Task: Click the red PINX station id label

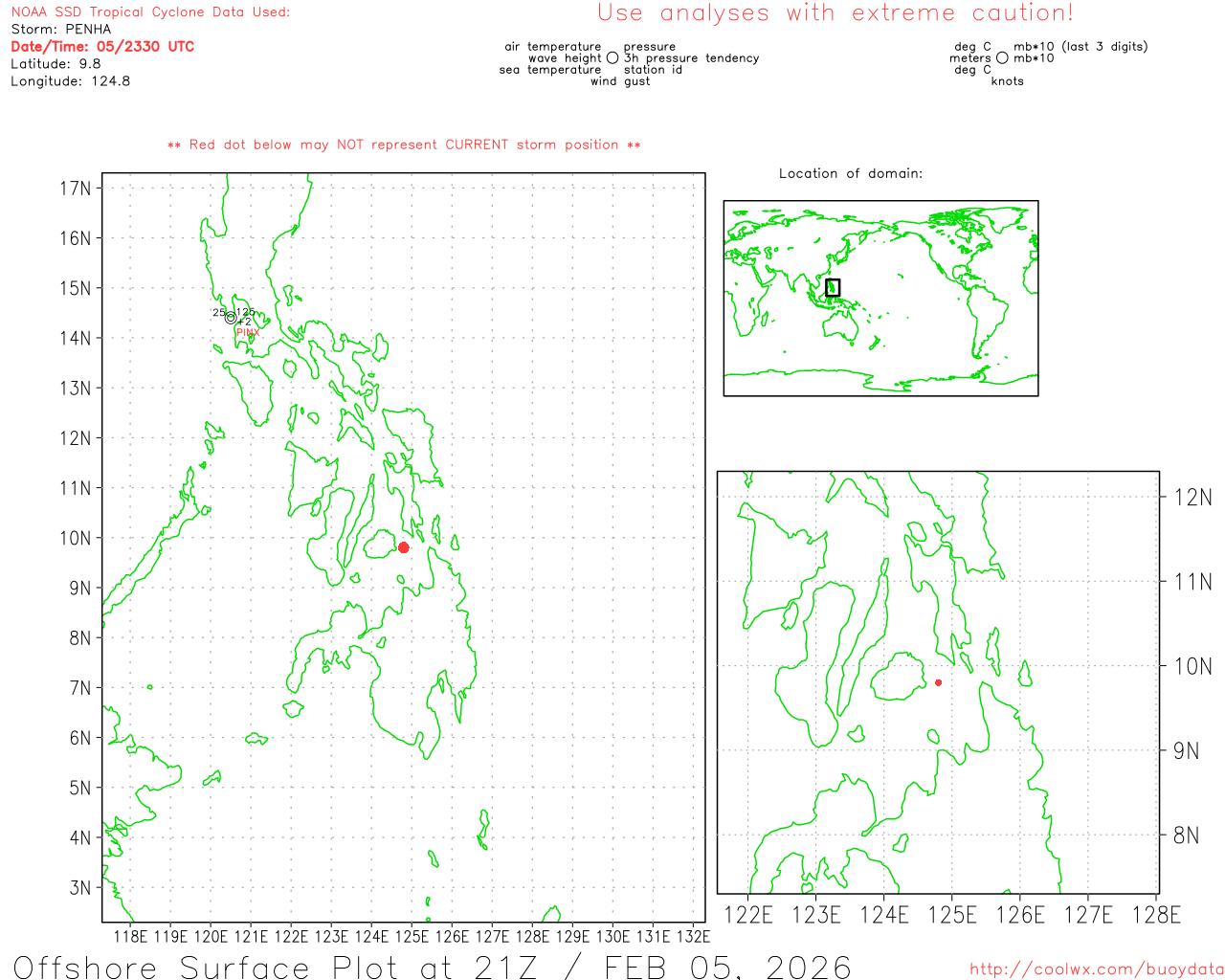Action: pyautogui.click(x=248, y=332)
